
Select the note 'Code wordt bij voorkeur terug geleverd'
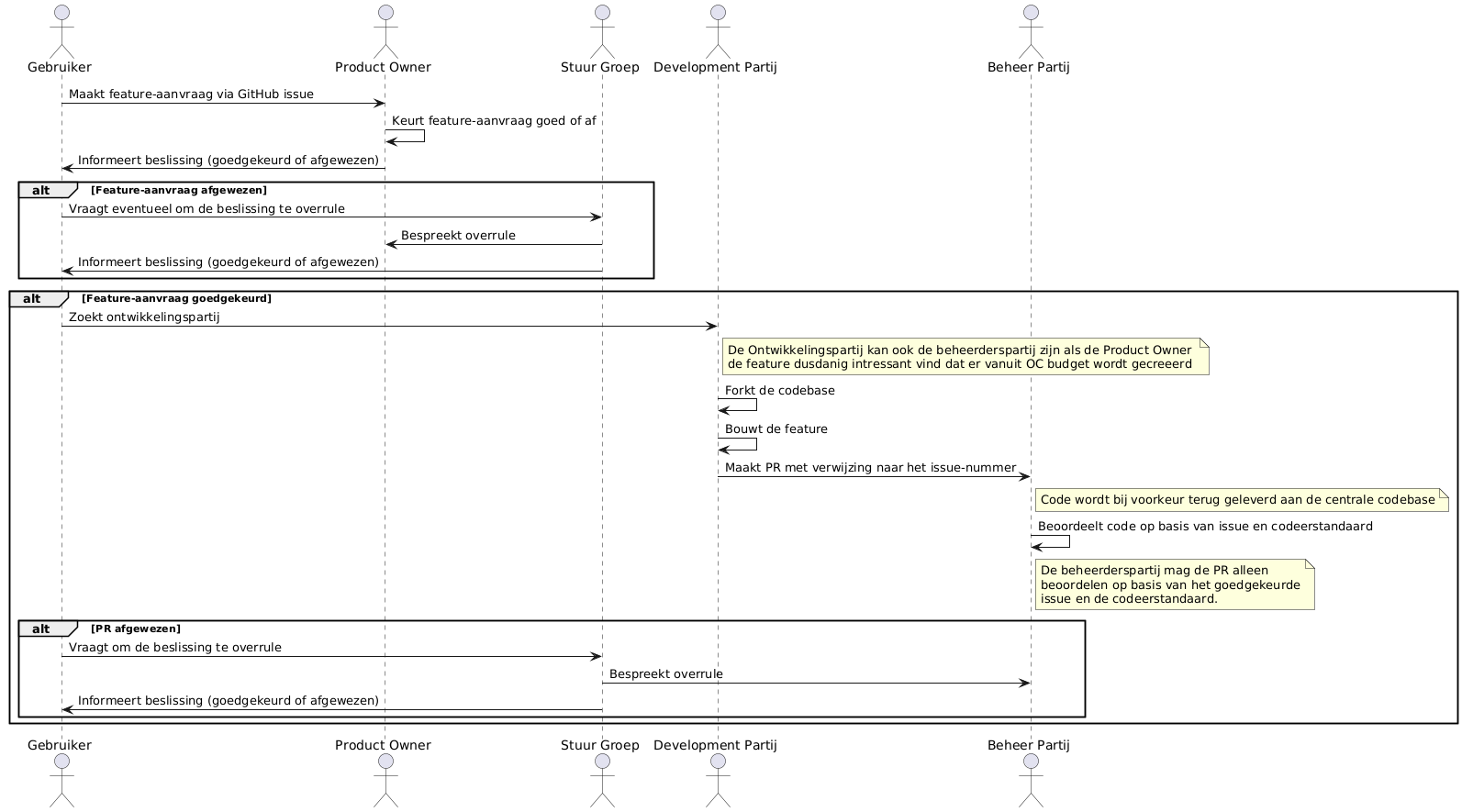(1239, 500)
